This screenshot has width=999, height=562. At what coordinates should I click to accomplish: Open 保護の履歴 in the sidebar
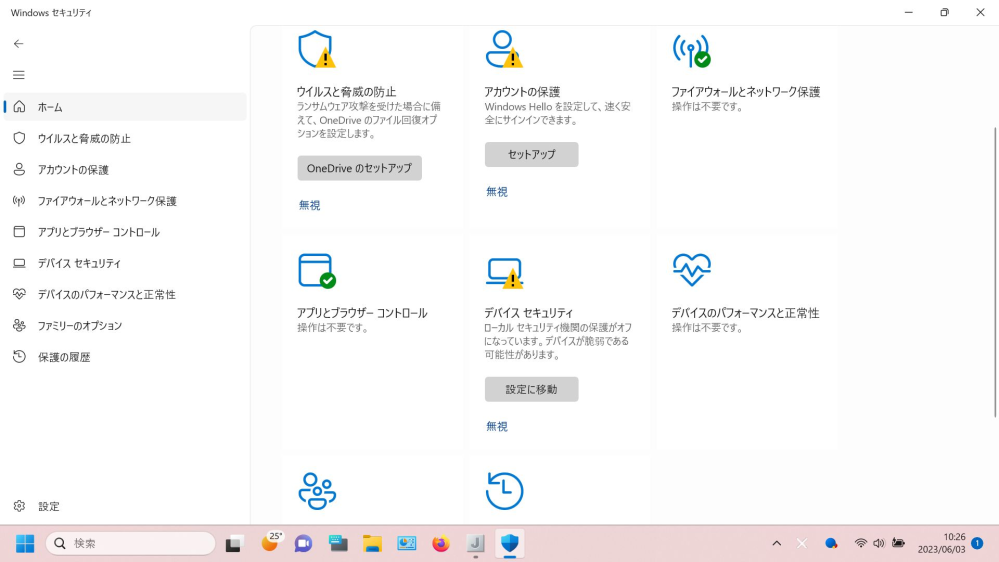coord(125,357)
